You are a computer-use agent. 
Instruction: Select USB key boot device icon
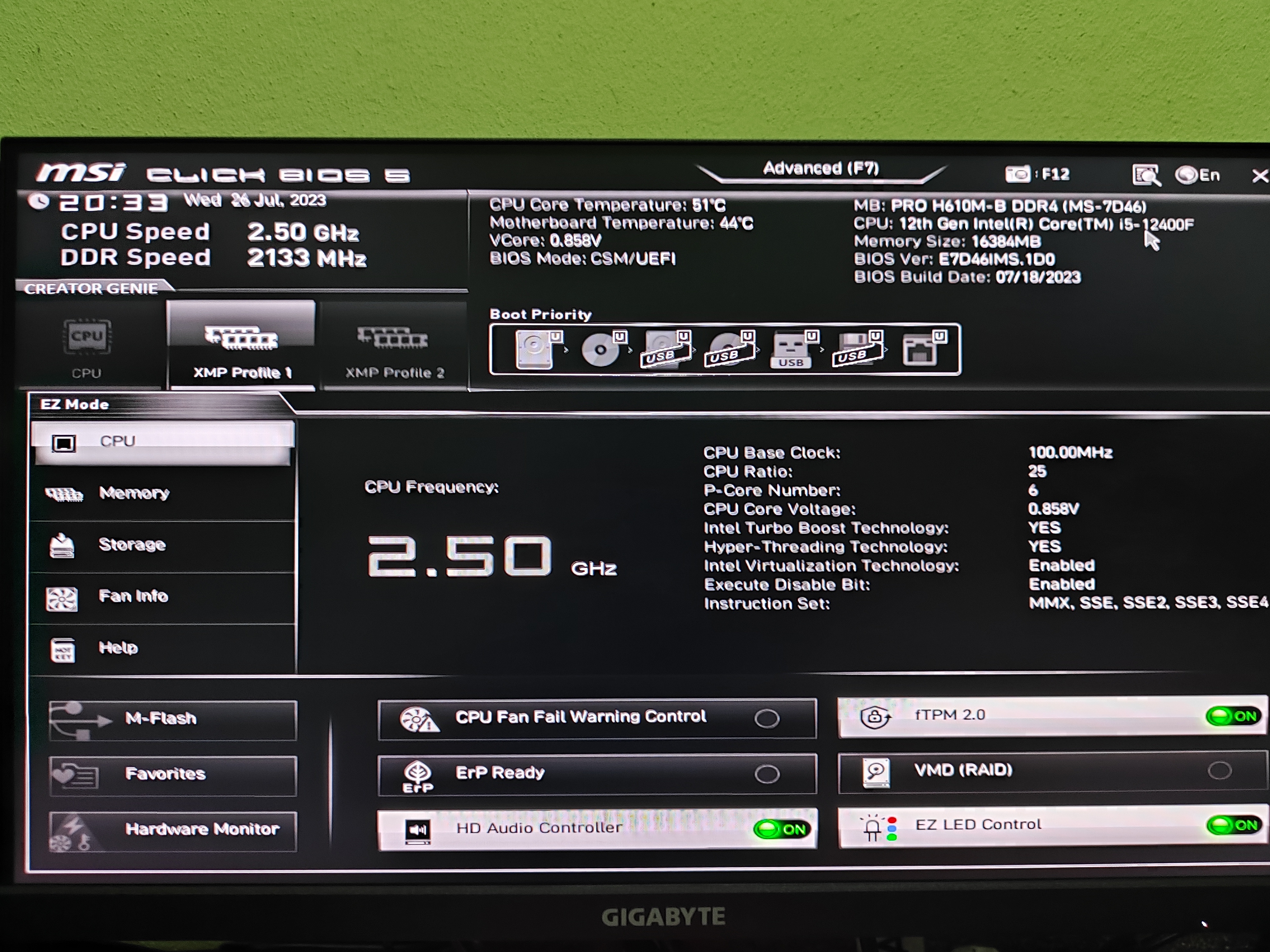[794, 349]
